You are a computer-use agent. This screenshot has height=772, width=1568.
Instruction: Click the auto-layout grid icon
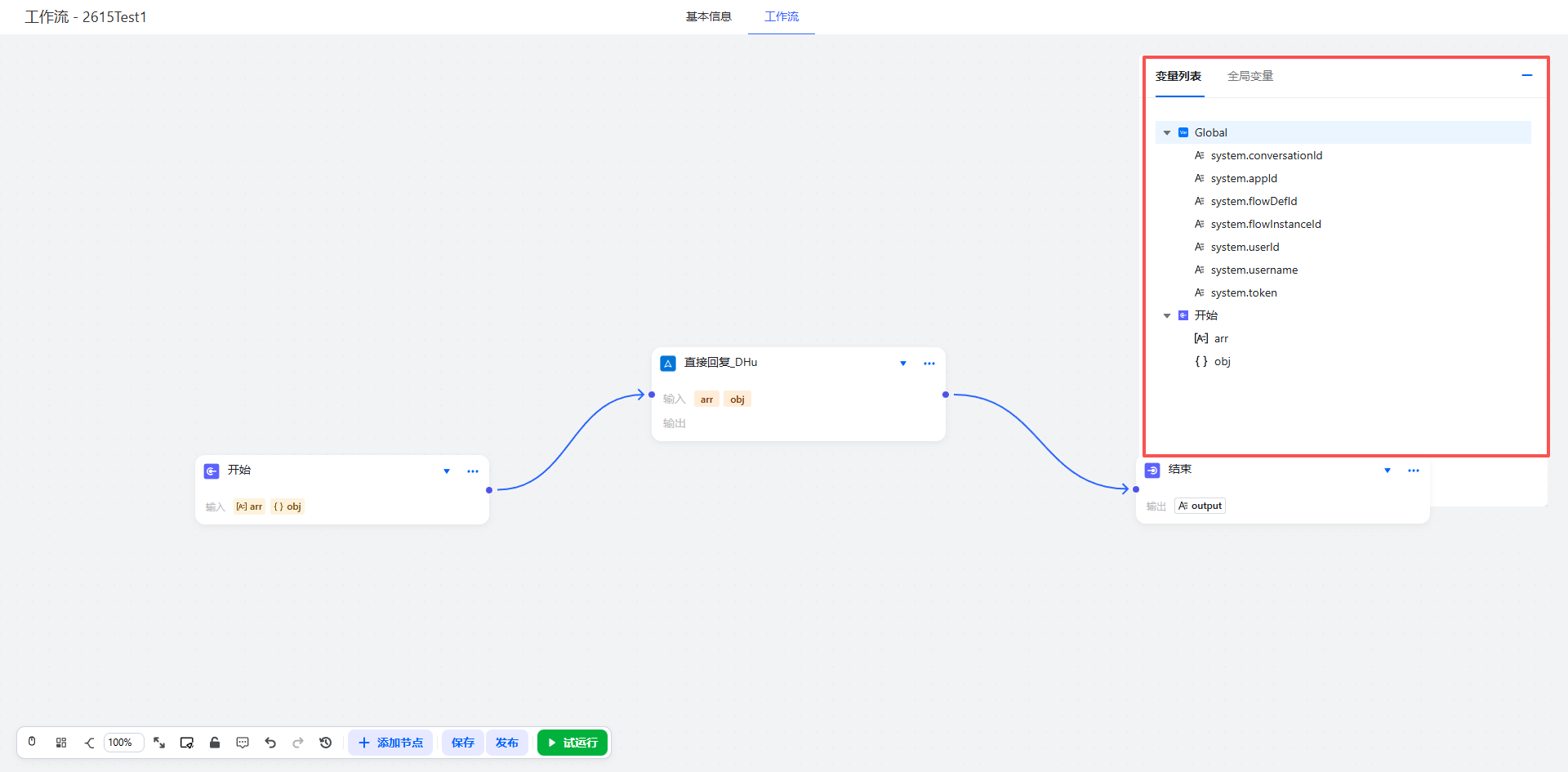click(x=61, y=743)
